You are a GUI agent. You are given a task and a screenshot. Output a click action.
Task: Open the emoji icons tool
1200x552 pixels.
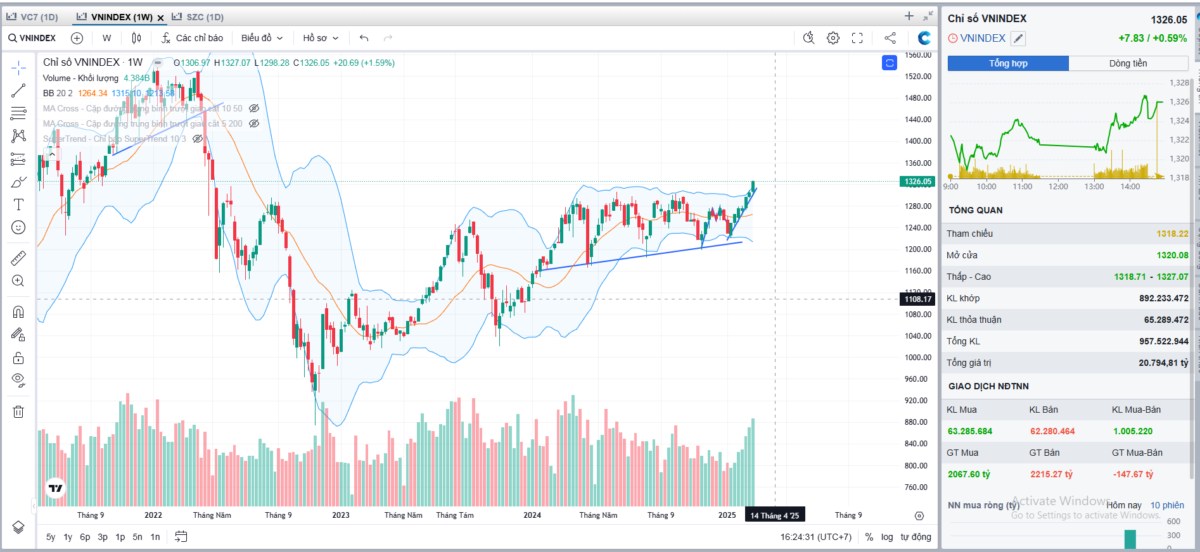(x=18, y=227)
